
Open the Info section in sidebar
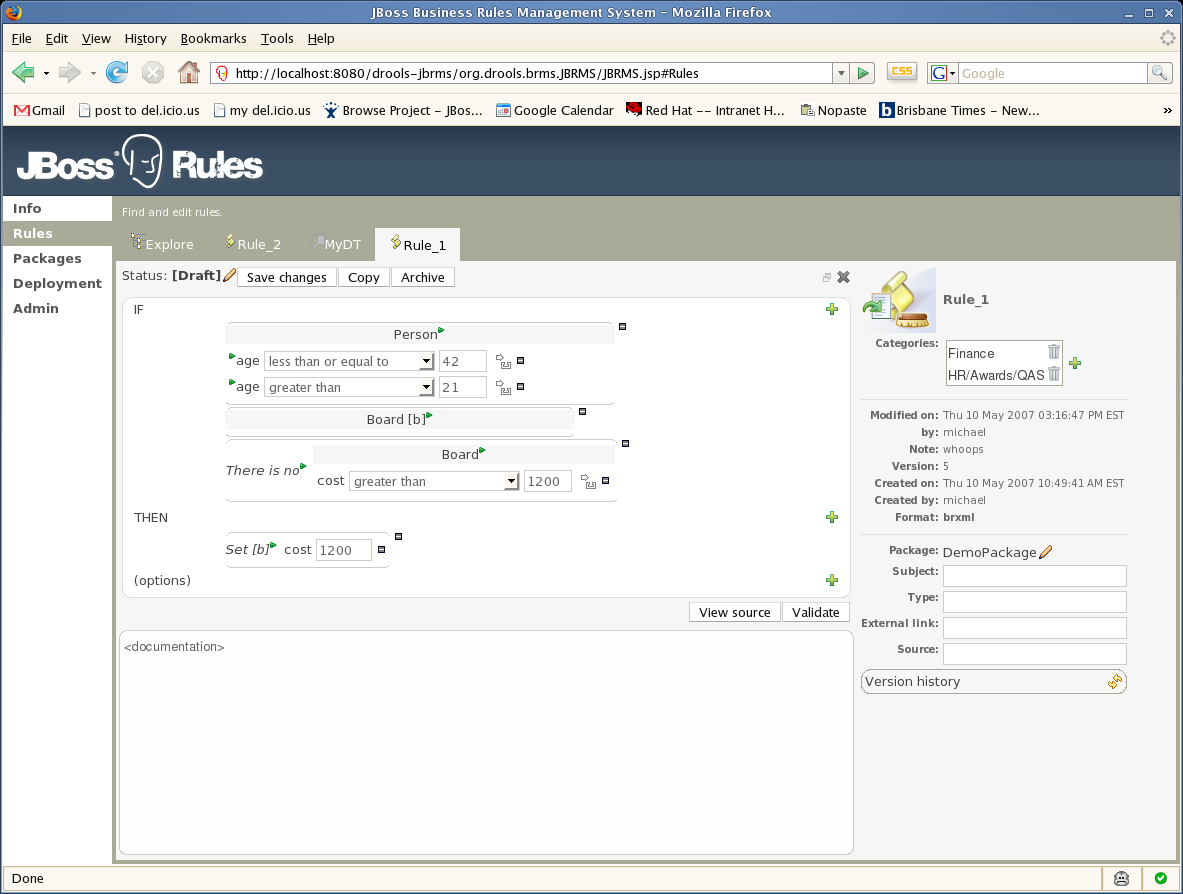coord(27,208)
